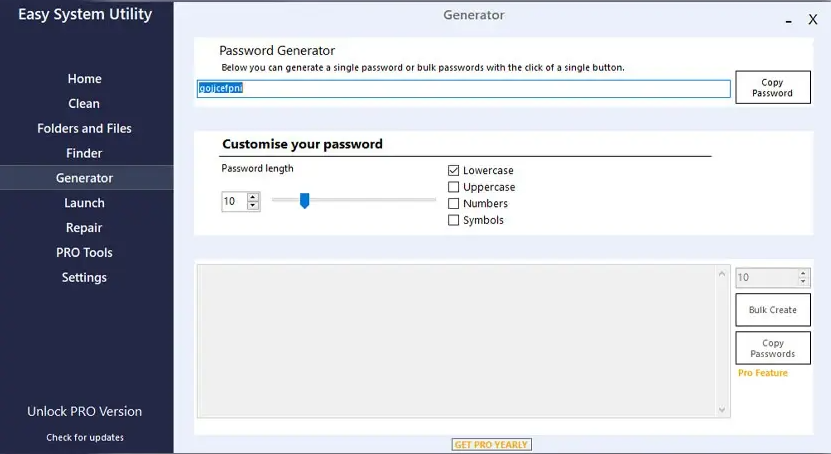Increase password length with up arrow
The width and height of the screenshot is (831, 454).
(253, 197)
